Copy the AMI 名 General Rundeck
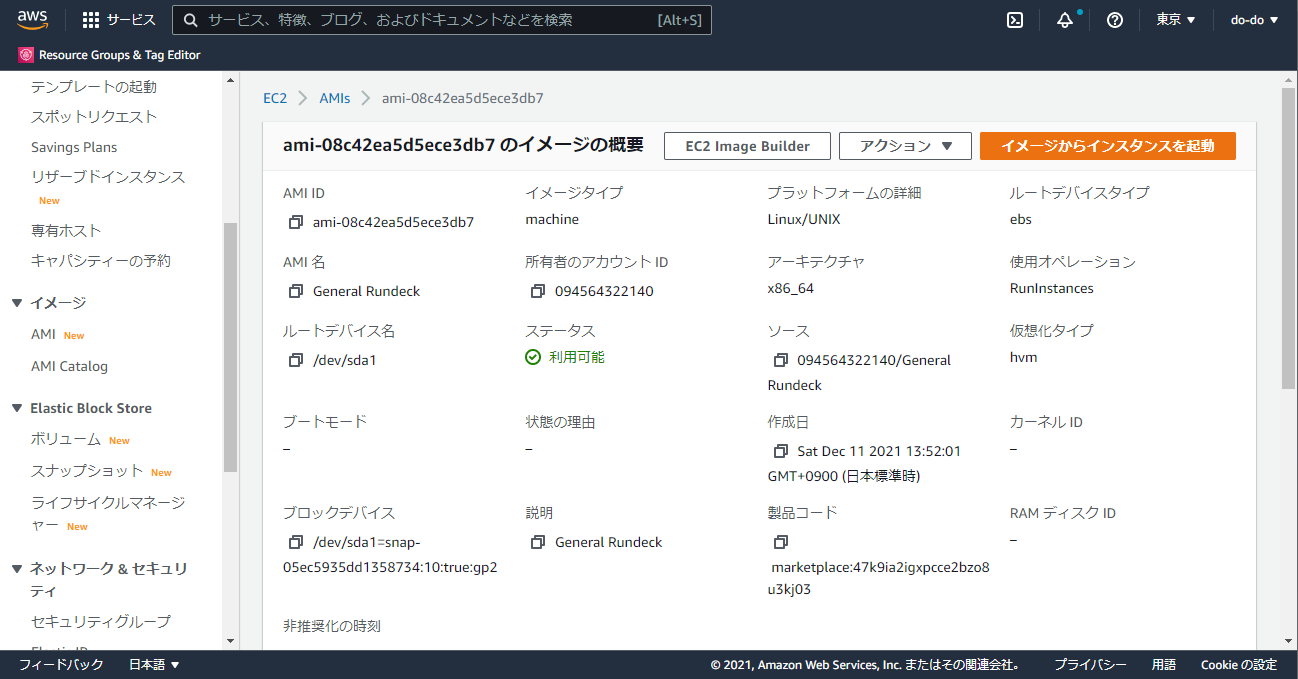The width and height of the screenshot is (1298, 679). 295,291
